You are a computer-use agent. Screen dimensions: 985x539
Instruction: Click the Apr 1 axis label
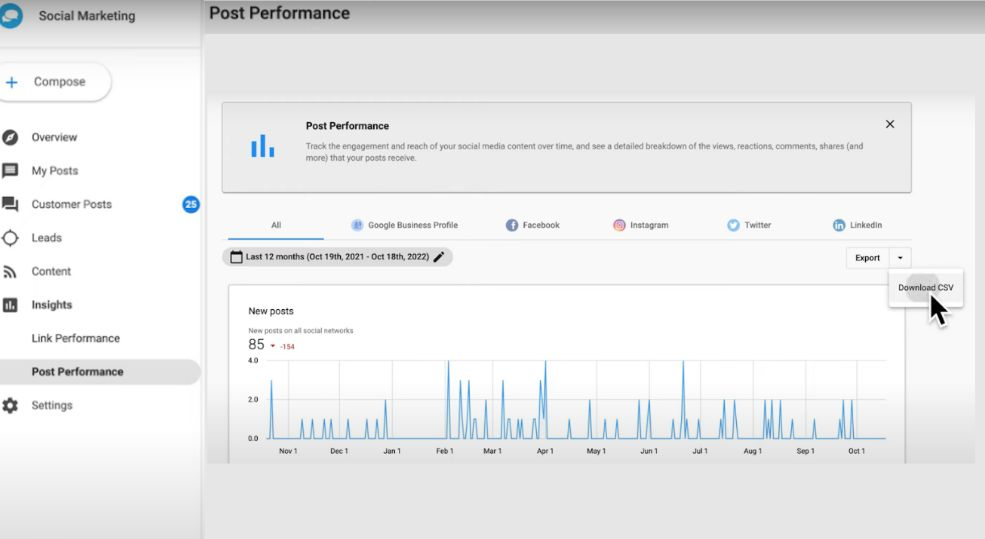click(x=545, y=451)
